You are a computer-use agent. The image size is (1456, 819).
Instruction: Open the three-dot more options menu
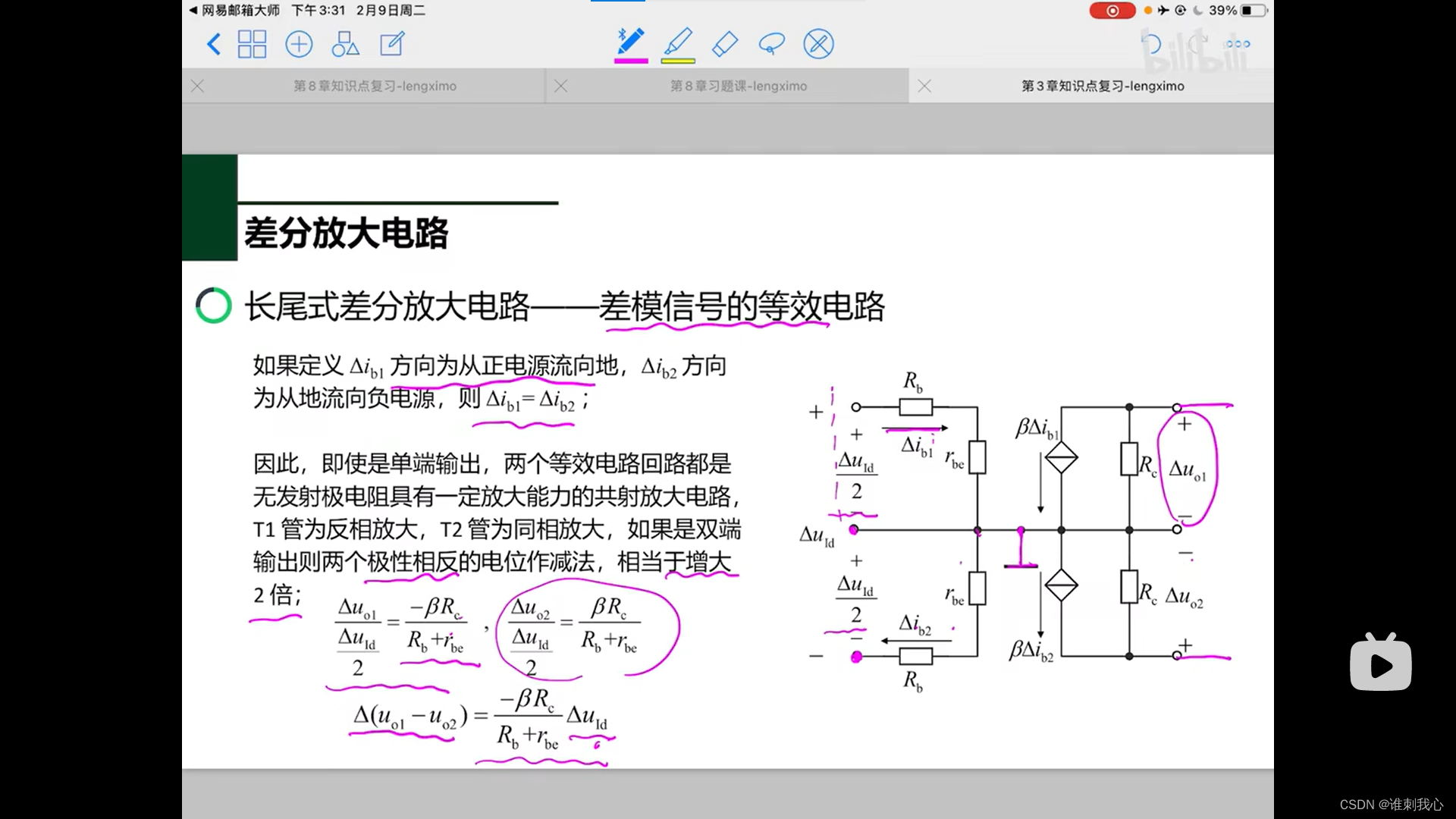pyautogui.click(x=1237, y=44)
